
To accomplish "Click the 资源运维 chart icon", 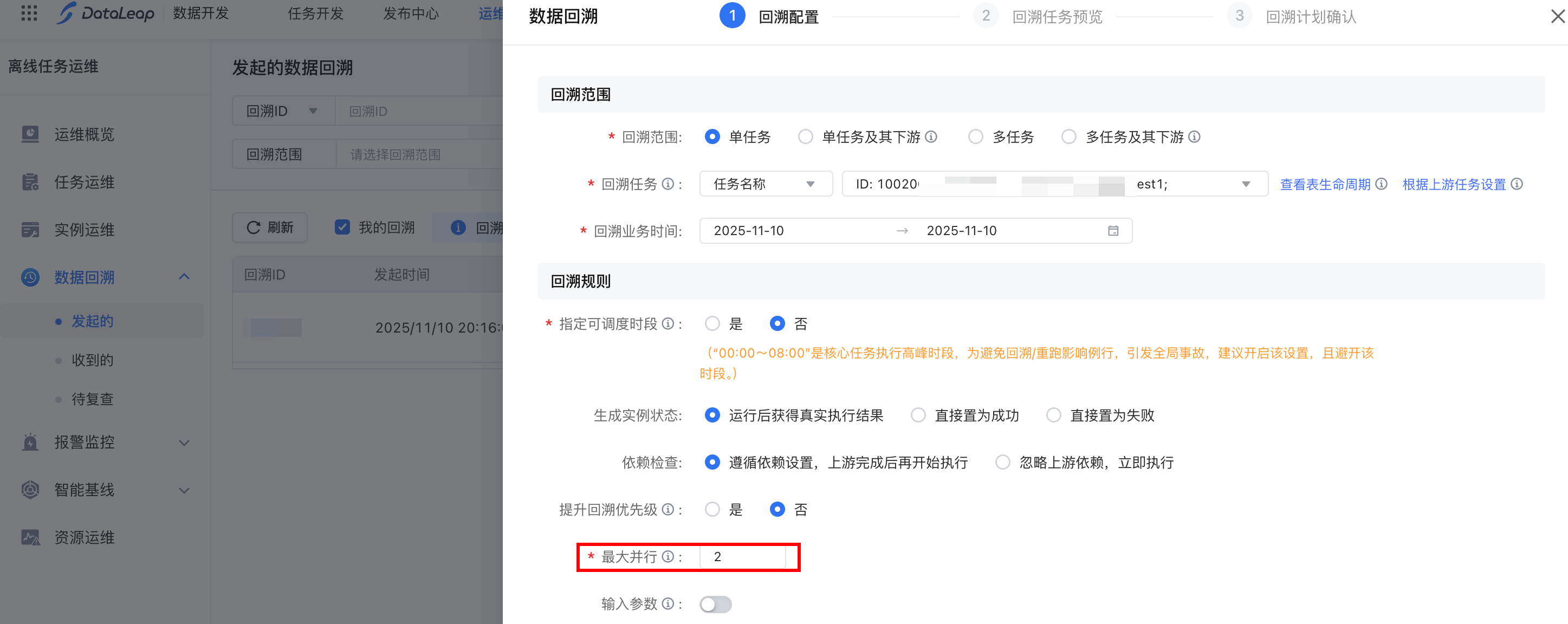I will click(x=30, y=537).
